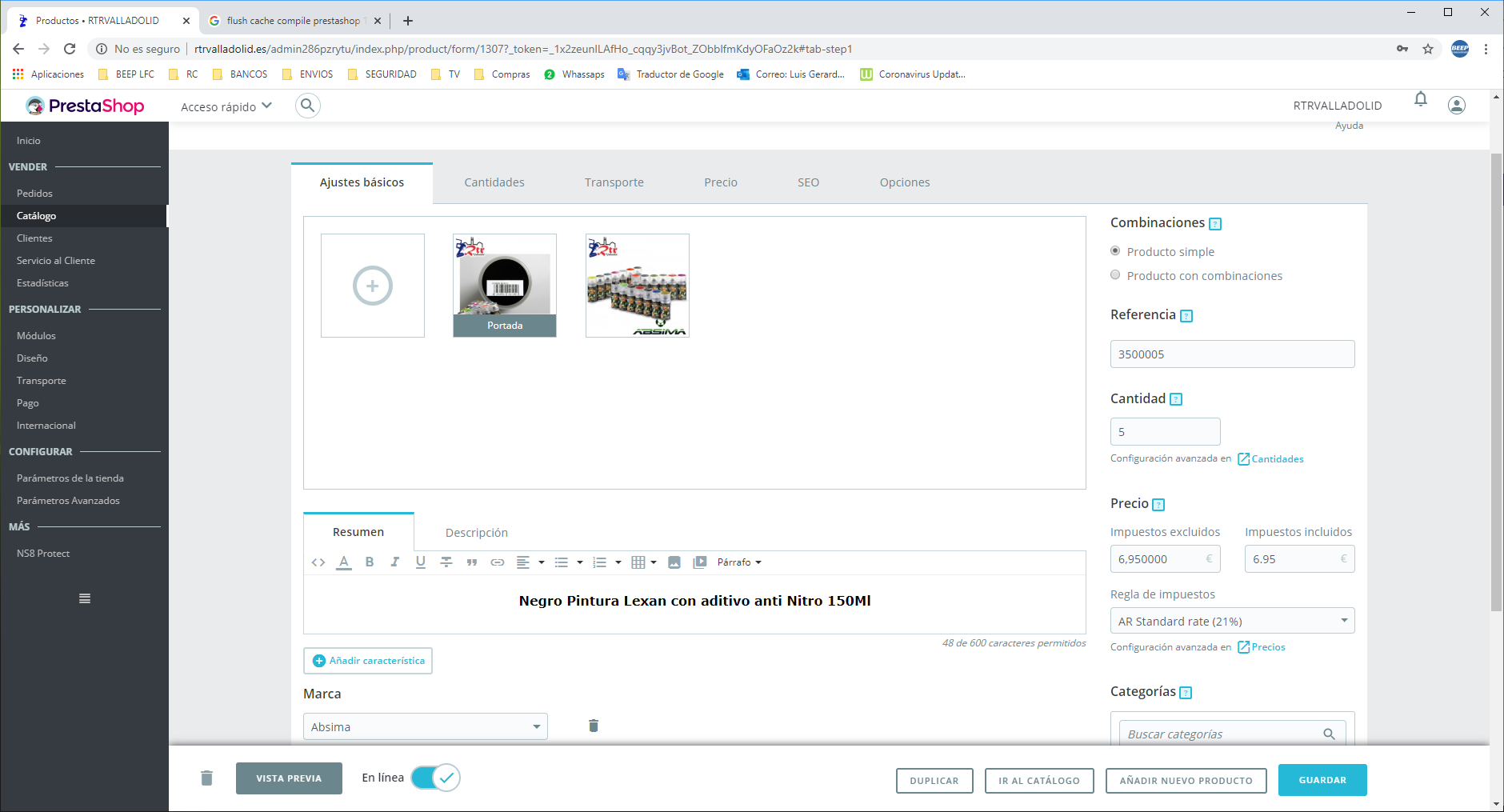This screenshot has height=812, width=1504.
Task: Open the Marca dropdown showing Absima
Action: [x=426, y=726]
